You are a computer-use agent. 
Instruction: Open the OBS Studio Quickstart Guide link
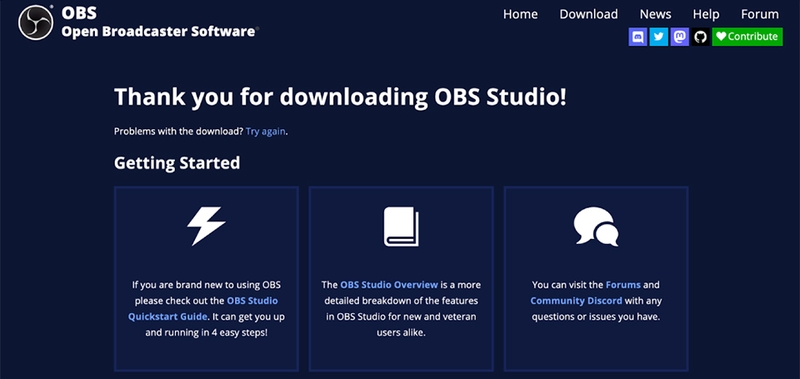[x=203, y=309]
